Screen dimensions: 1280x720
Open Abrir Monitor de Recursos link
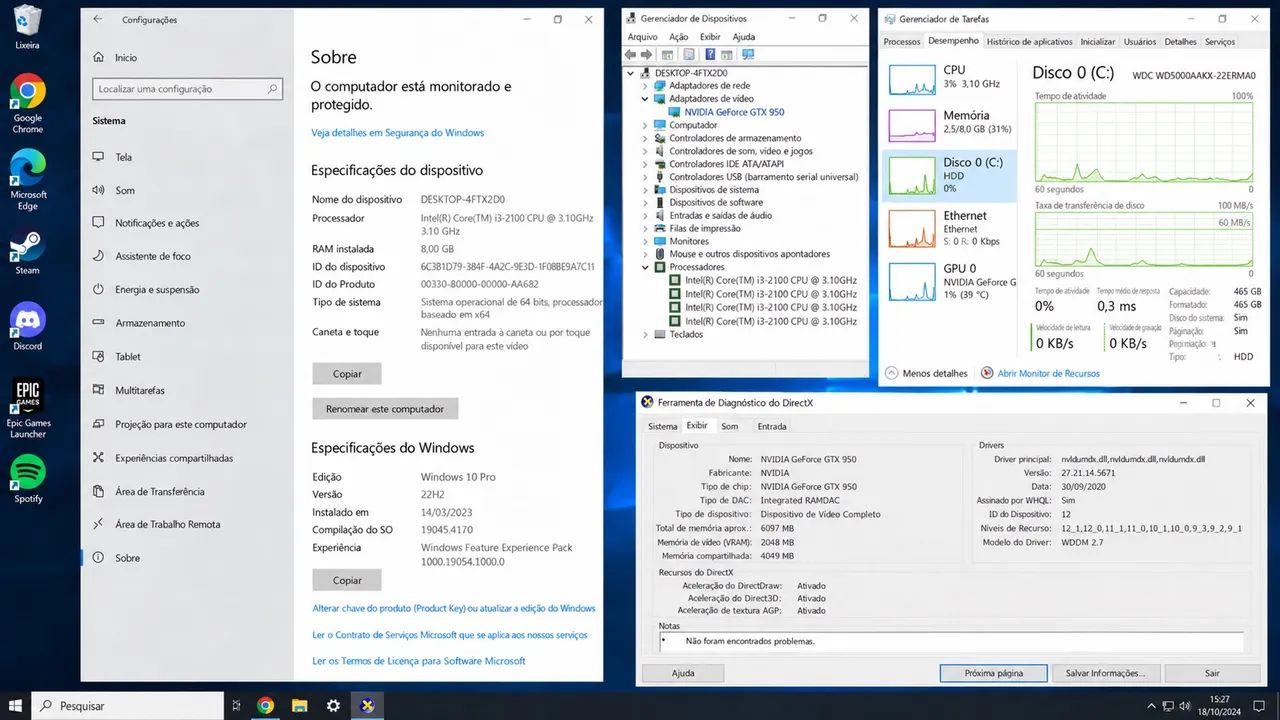pos(1048,373)
